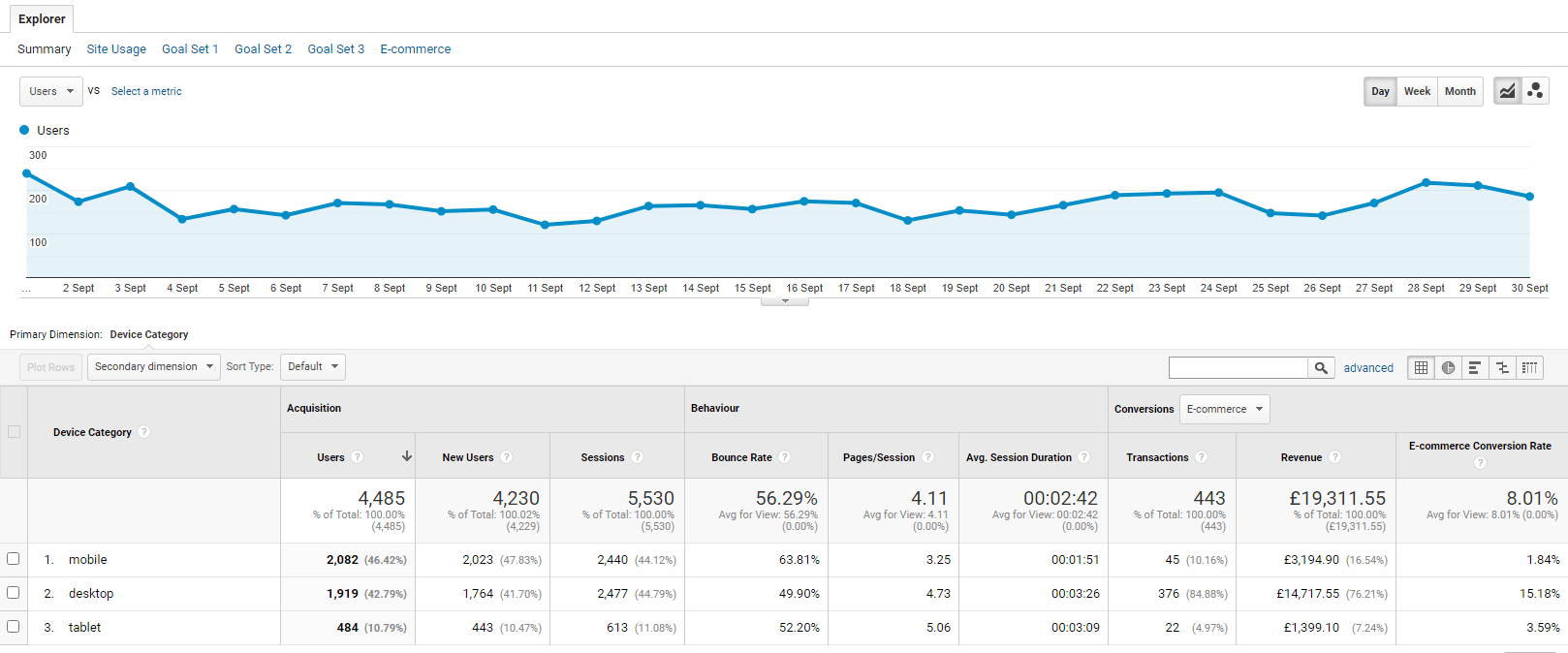This screenshot has height=653, width=1568.
Task: Open the Secondary dimension dropdown
Action: point(154,367)
